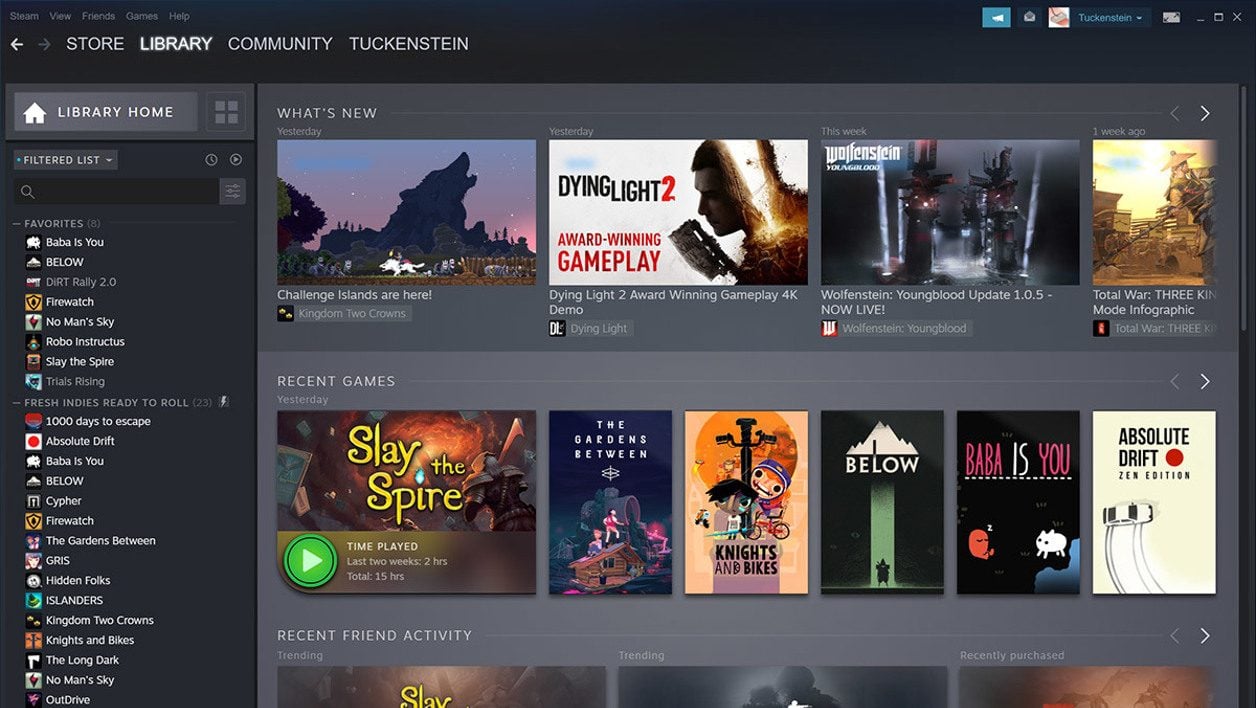Open Challenge Islands are here article
Viewport: 1256px width, 708px height.
pos(355,295)
